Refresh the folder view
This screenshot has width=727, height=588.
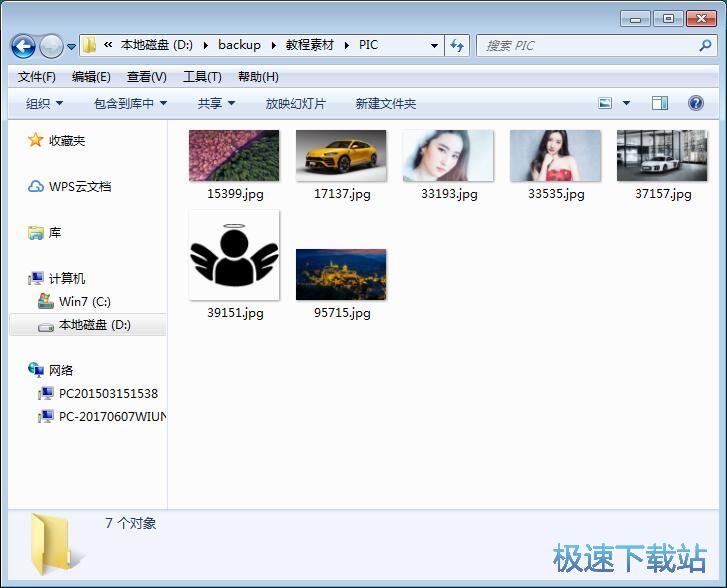tap(457, 45)
